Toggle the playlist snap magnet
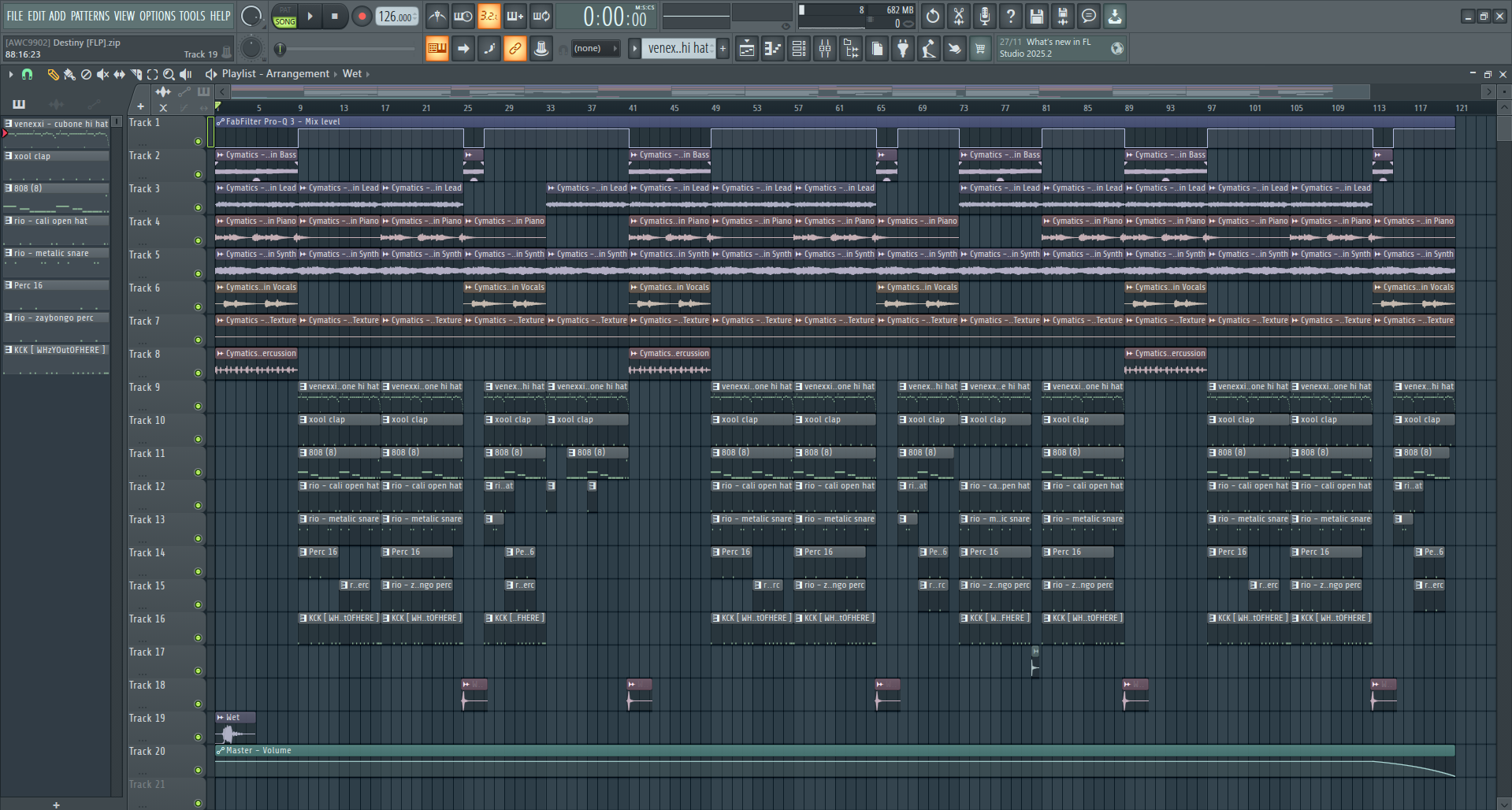1512x810 pixels. point(27,74)
